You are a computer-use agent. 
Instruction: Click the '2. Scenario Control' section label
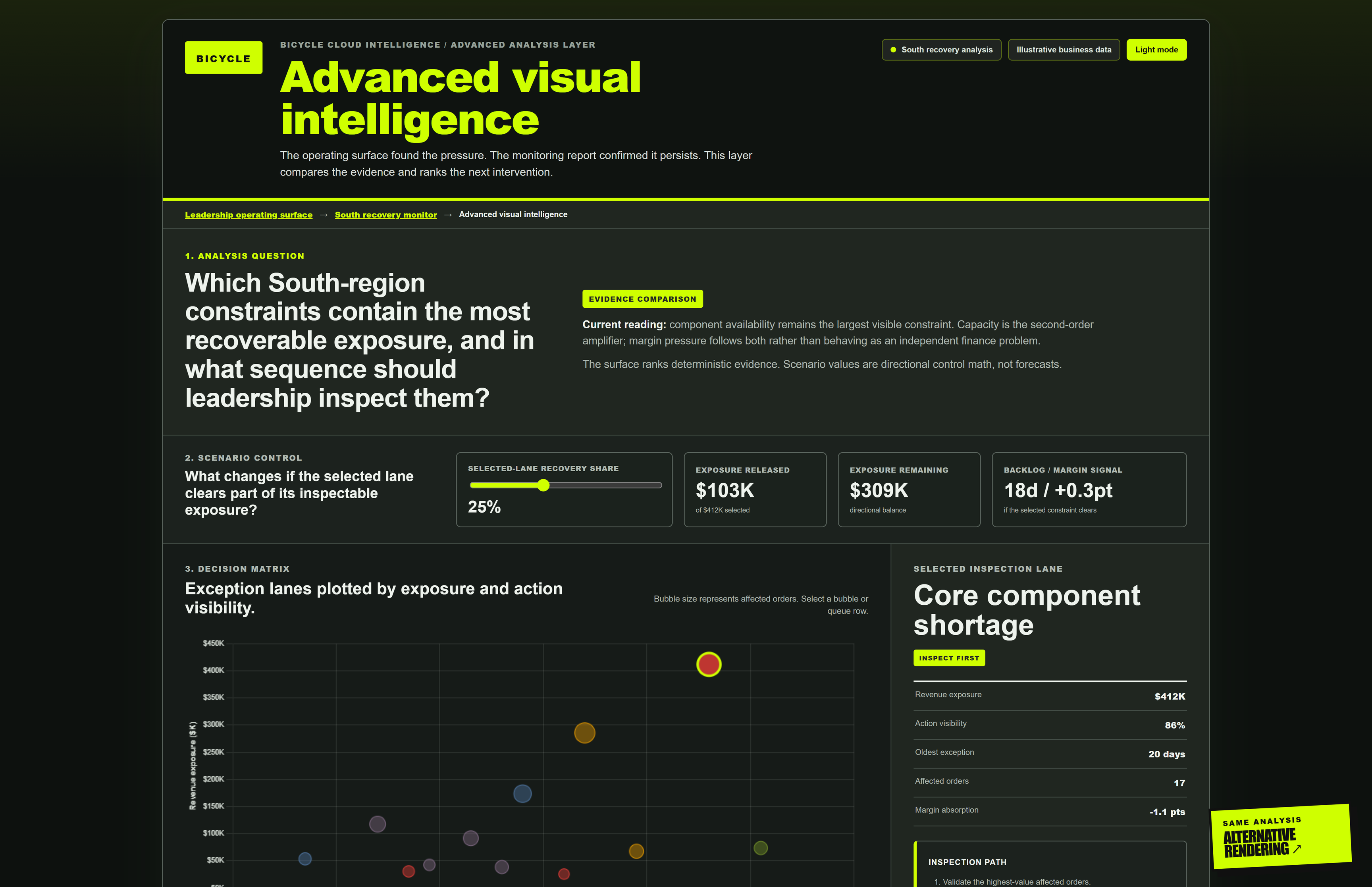pos(243,458)
